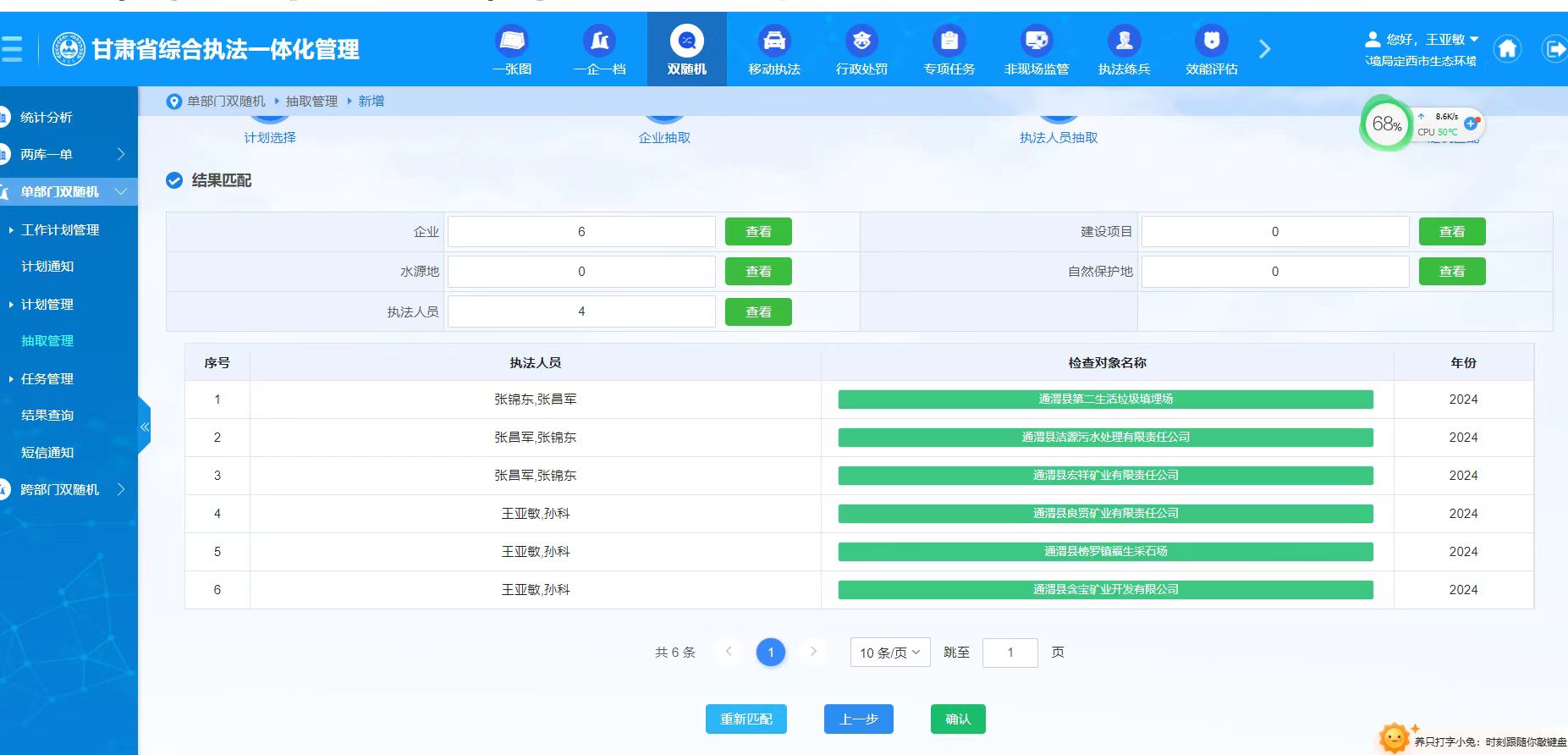Click the green 确认 button

957,719
